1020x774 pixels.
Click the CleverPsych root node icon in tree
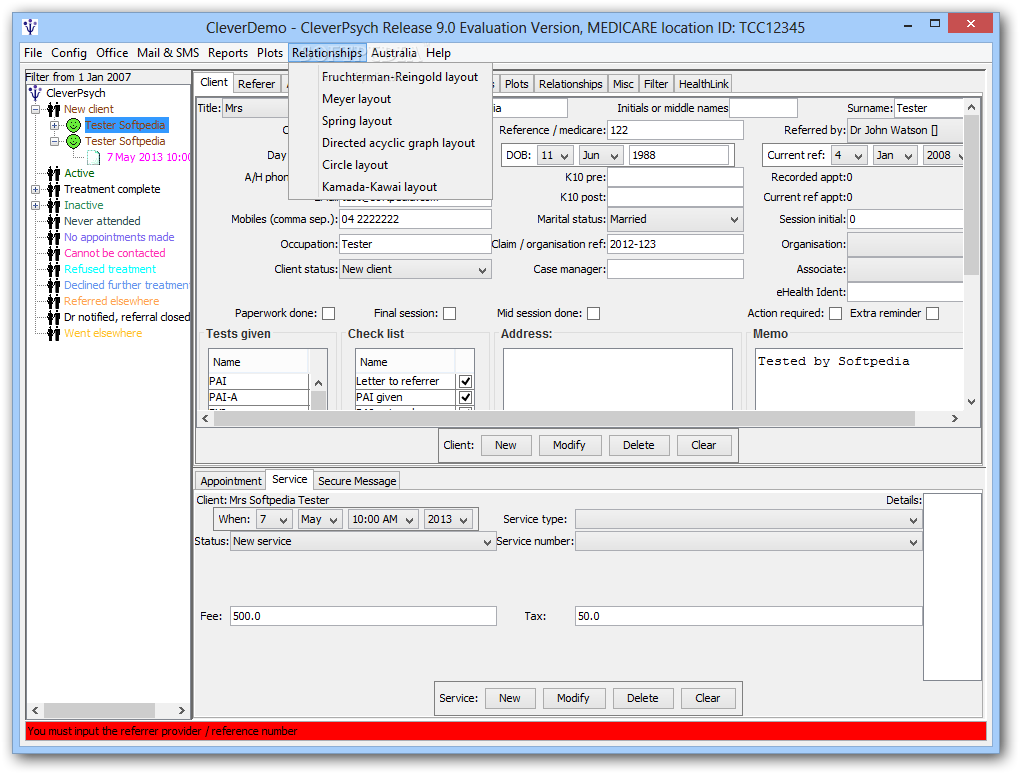click(35, 93)
